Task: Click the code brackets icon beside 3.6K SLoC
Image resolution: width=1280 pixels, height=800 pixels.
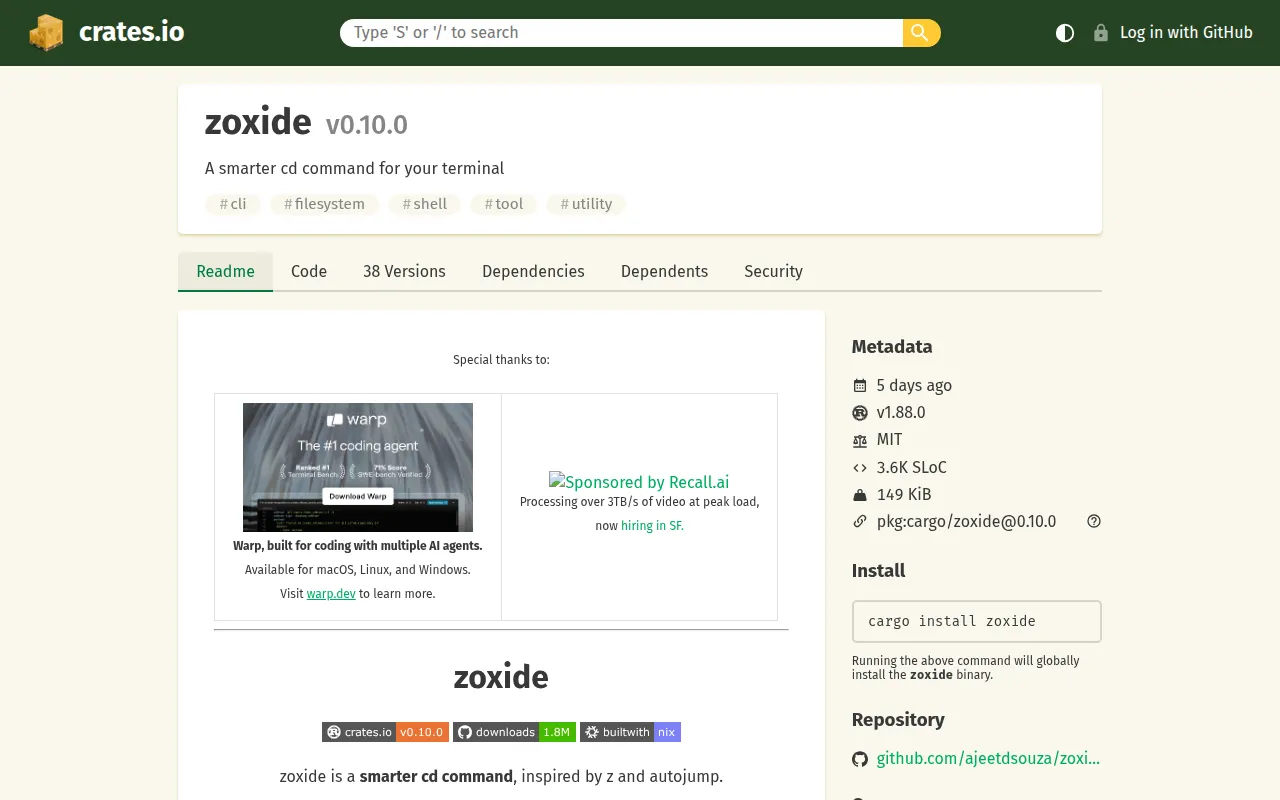Action: (x=860, y=467)
